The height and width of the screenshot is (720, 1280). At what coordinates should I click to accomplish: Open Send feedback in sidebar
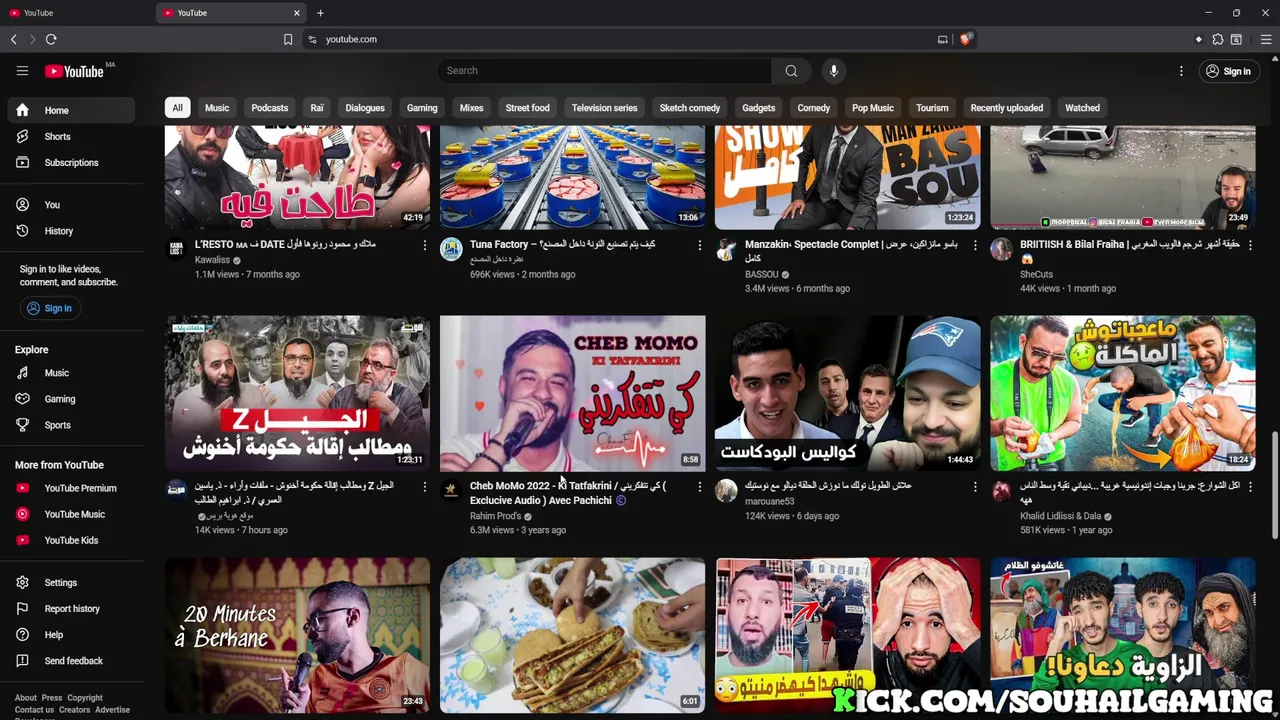pyautogui.click(x=71, y=660)
